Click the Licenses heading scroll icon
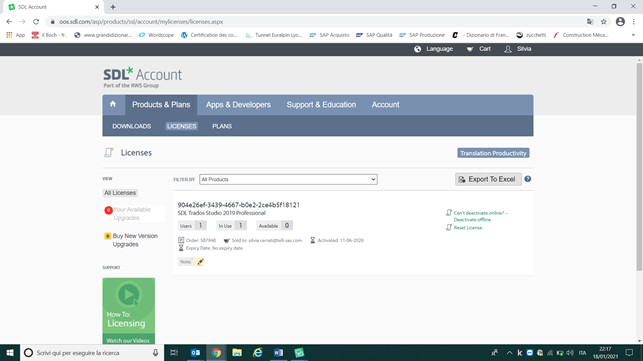 [x=108, y=153]
